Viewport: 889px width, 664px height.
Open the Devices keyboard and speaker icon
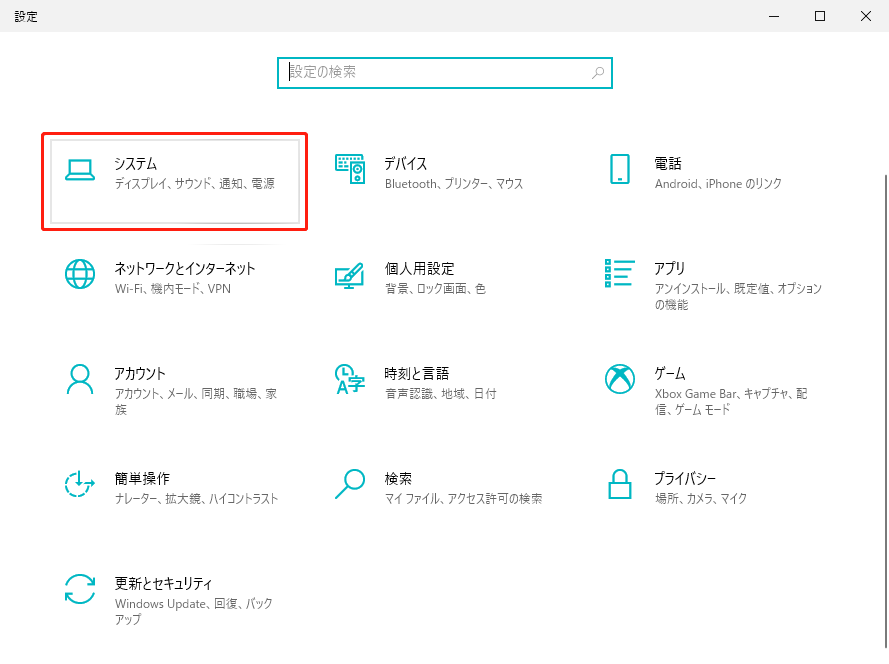pos(350,171)
